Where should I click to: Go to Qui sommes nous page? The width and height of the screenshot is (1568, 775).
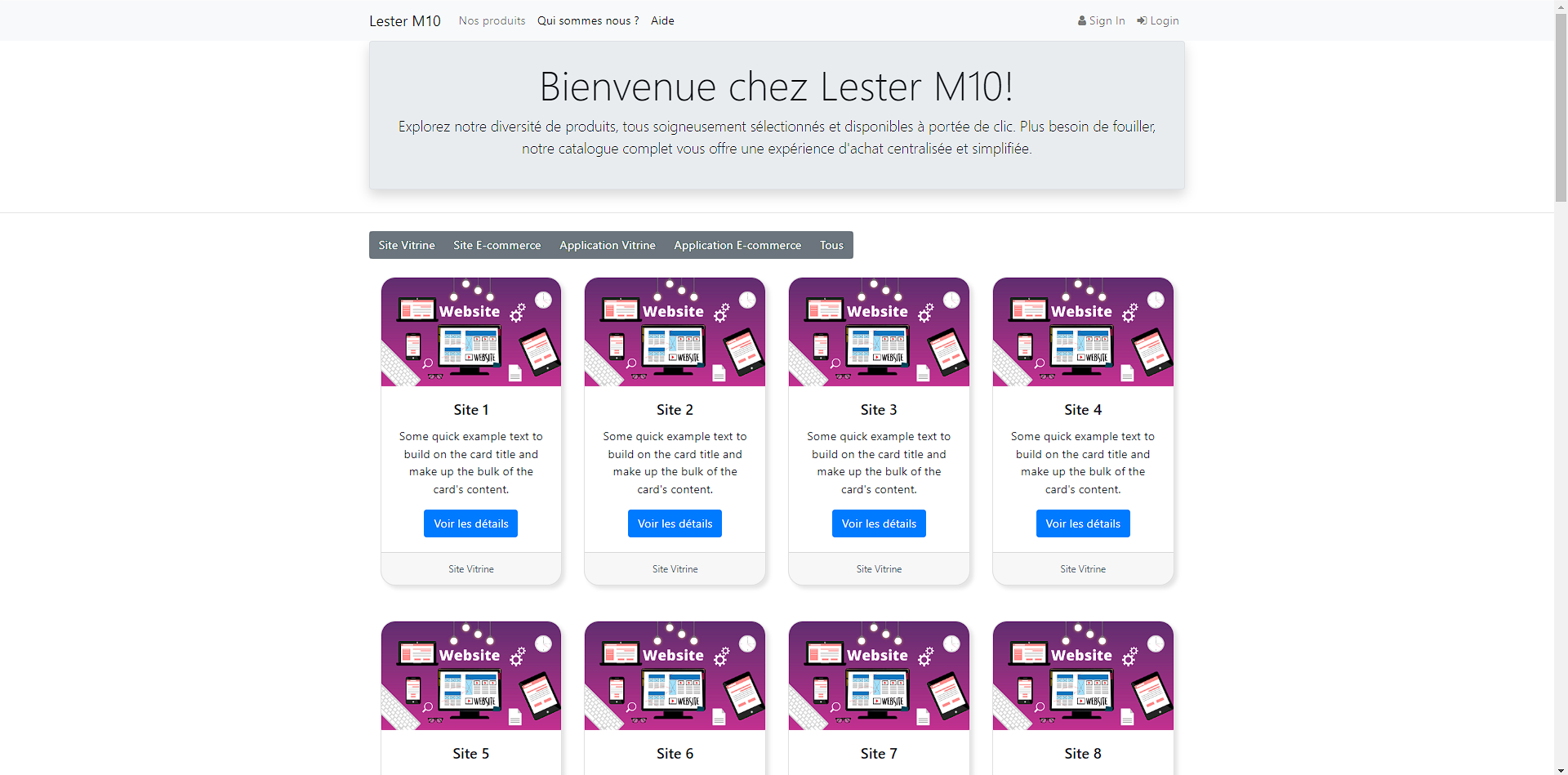(x=588, y=20)
